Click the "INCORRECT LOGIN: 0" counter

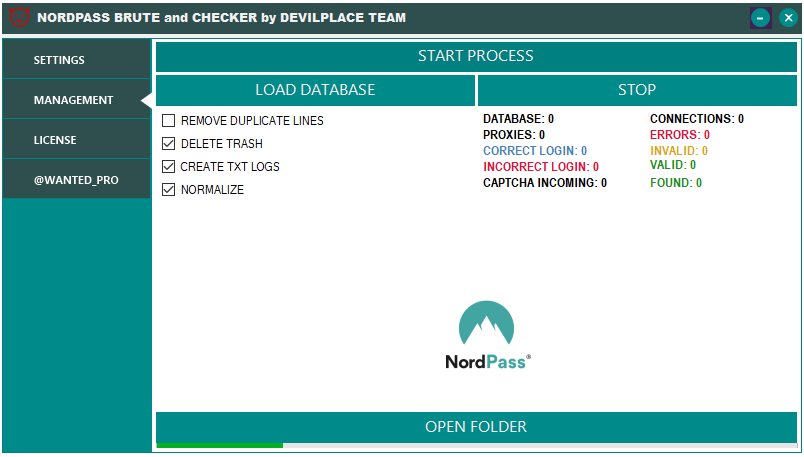pos(541,167)
